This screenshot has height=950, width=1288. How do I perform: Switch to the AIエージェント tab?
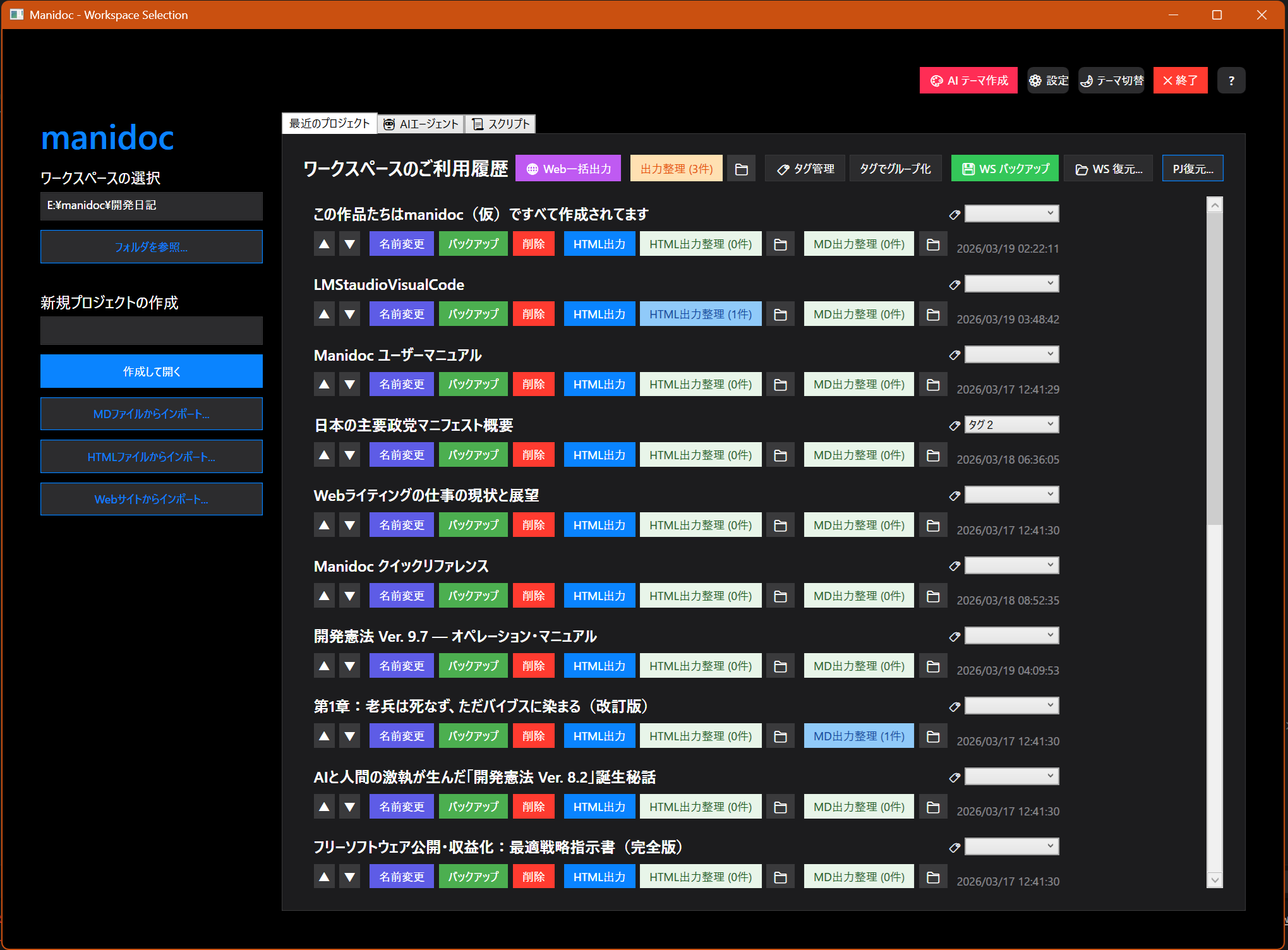(421, 124)
